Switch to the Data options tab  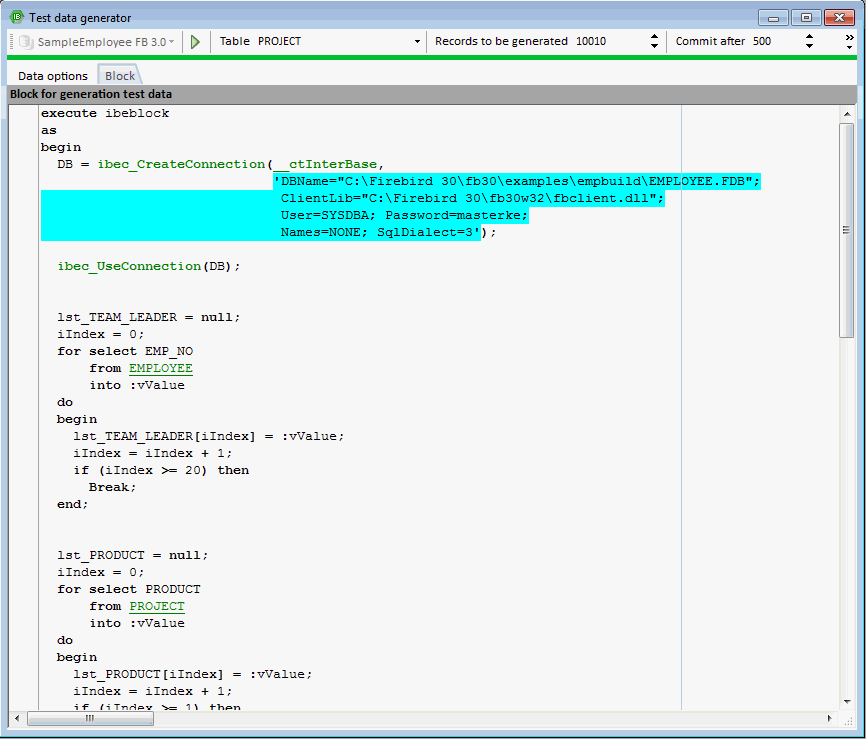pos(53,76)
